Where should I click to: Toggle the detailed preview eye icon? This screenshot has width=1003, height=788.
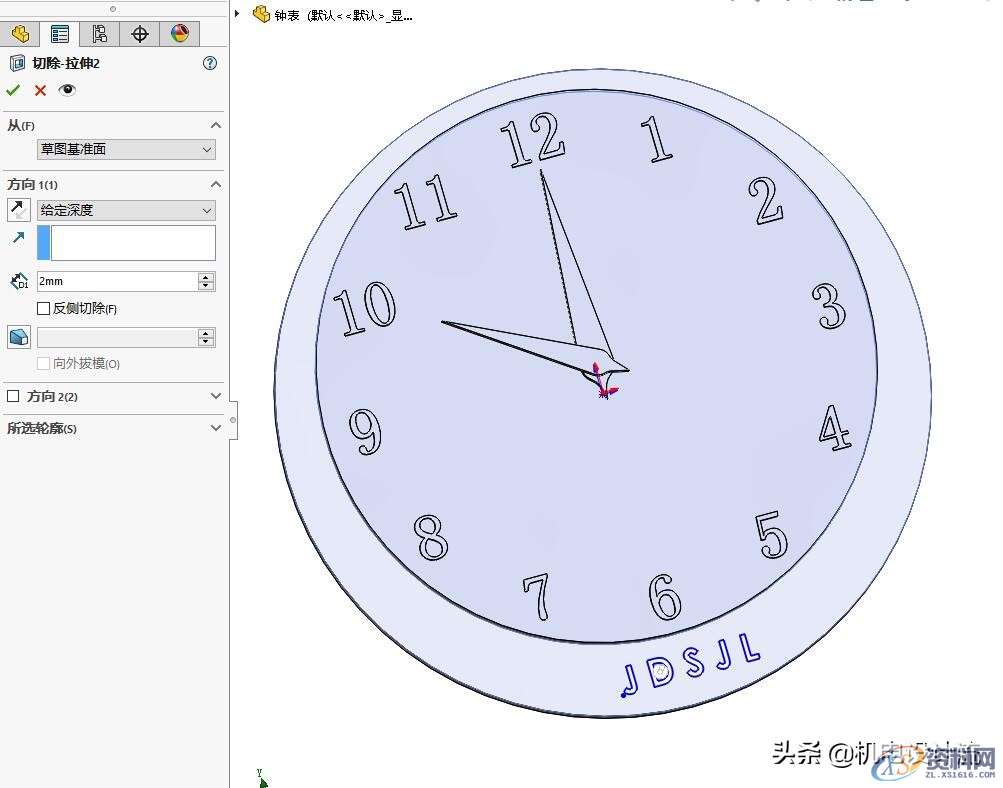pyautogui.click(x=67, y=90)
